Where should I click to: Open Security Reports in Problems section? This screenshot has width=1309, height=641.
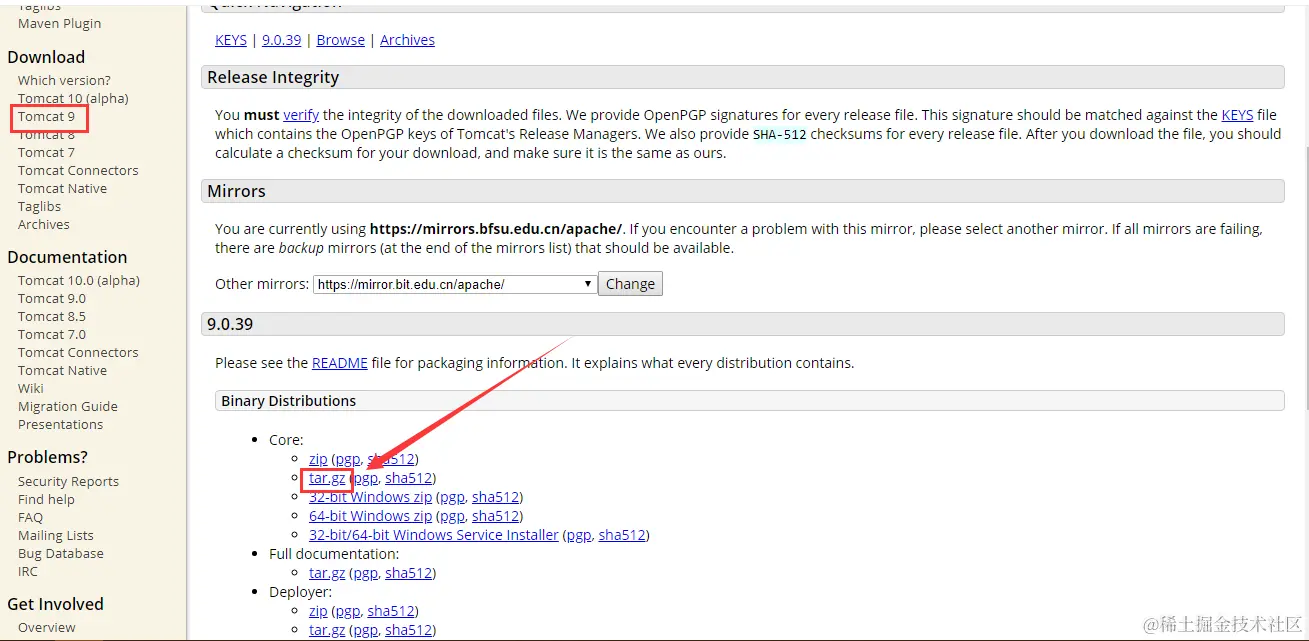coord(68,481)
